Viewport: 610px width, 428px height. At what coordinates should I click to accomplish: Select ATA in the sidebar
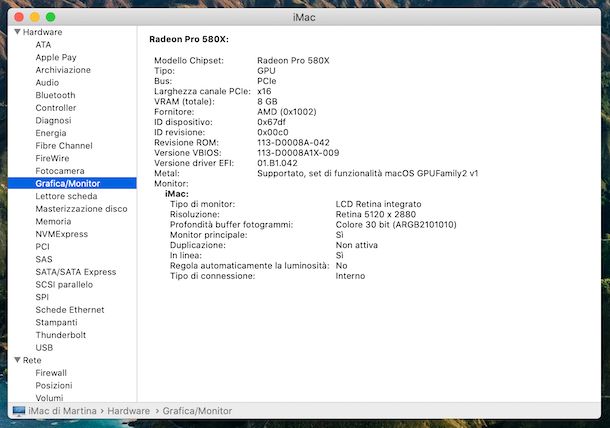coord(43,45)
